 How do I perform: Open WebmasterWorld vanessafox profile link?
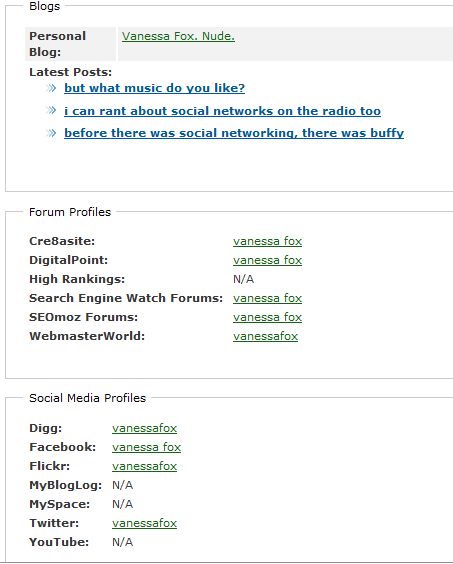(266, 336)
